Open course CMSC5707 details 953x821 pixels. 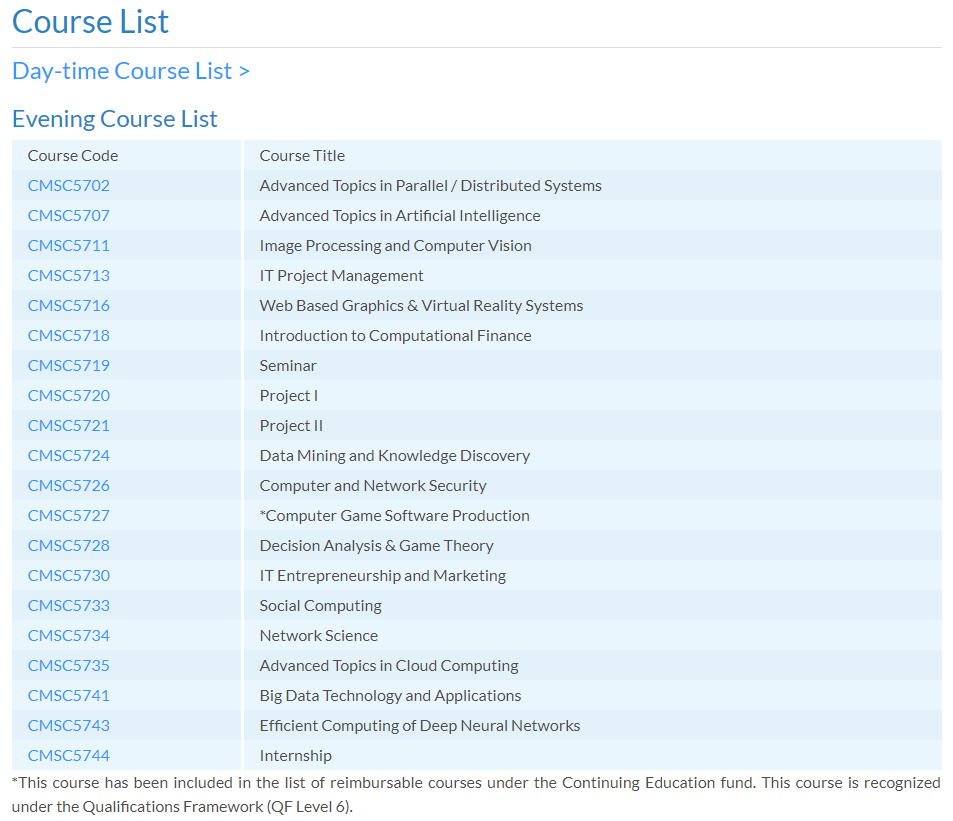pos(69,215)
